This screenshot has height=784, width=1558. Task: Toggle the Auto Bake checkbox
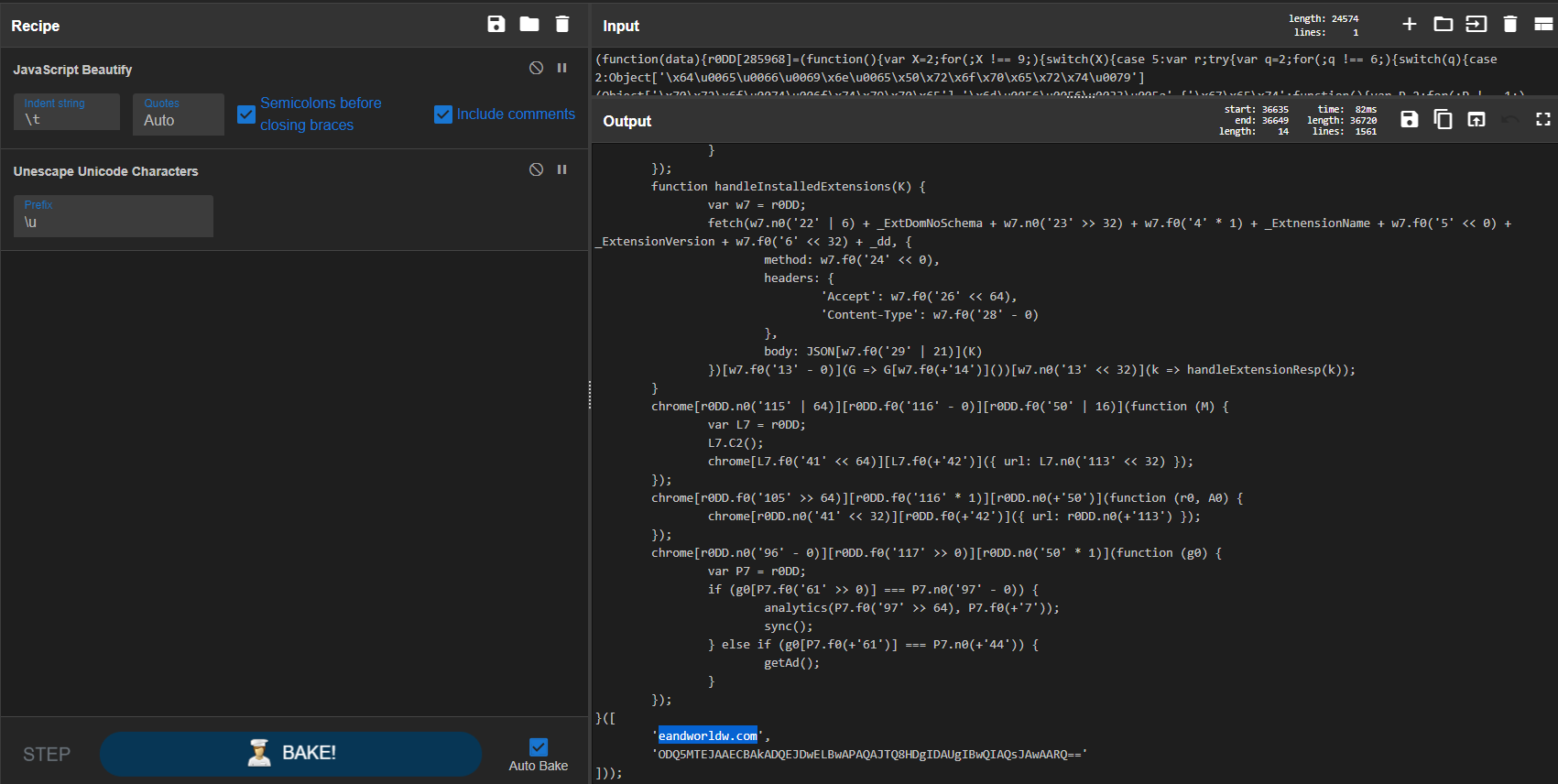click(x=539, y=747)
